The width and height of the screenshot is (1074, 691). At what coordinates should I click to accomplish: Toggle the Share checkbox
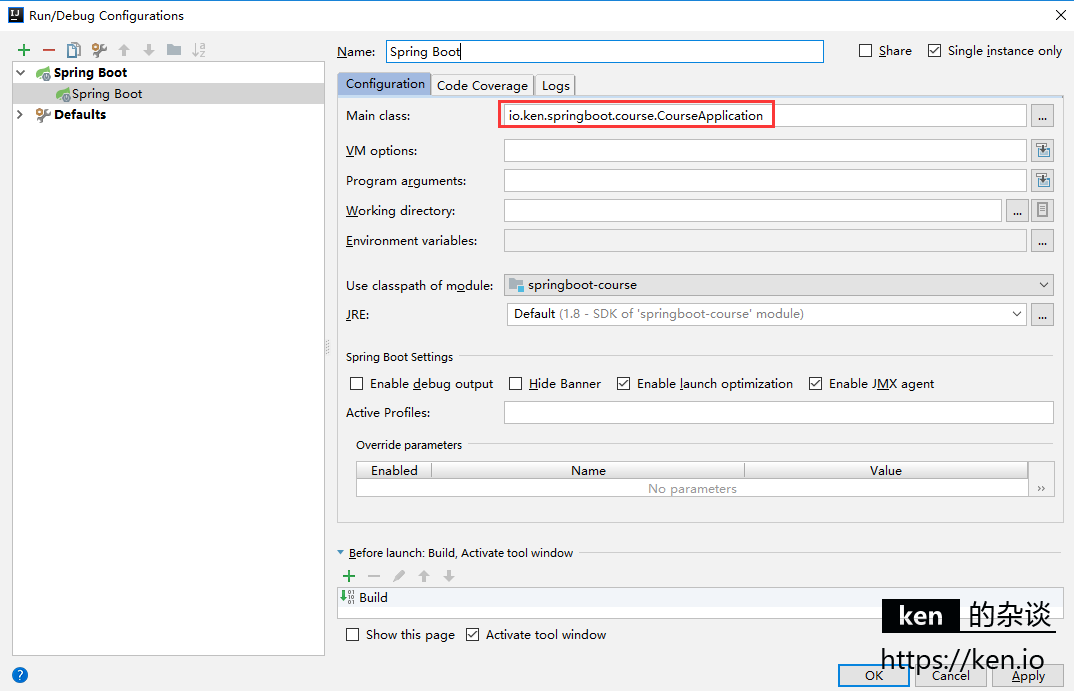(x=866, y=51)
